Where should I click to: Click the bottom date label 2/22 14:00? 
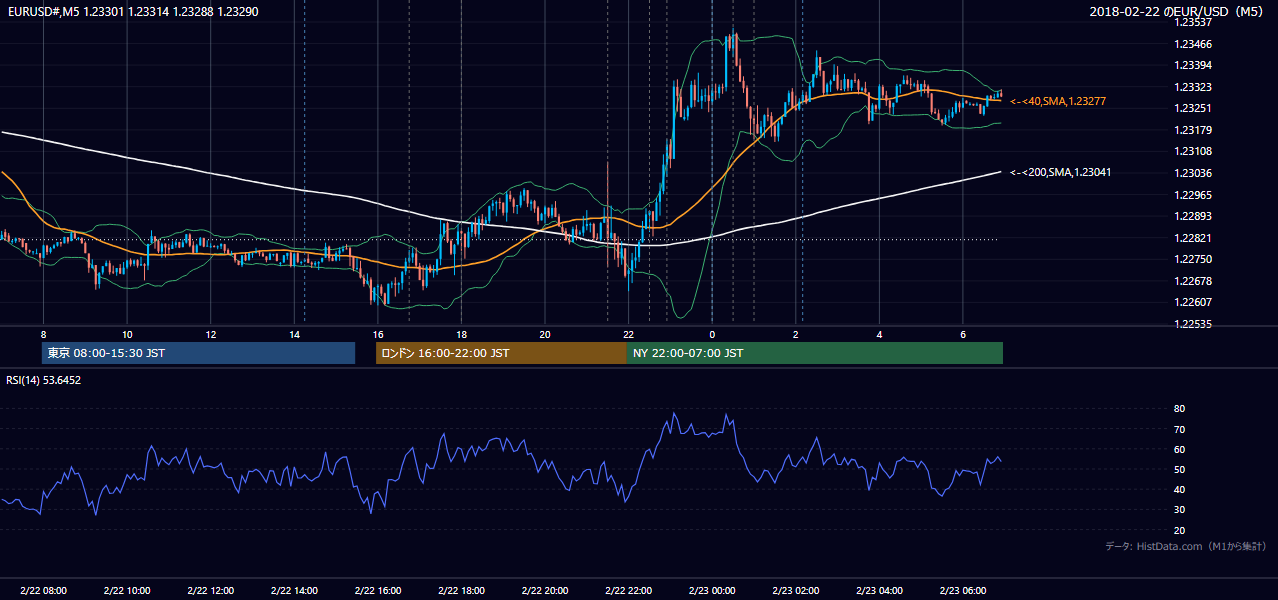[294, 591]
